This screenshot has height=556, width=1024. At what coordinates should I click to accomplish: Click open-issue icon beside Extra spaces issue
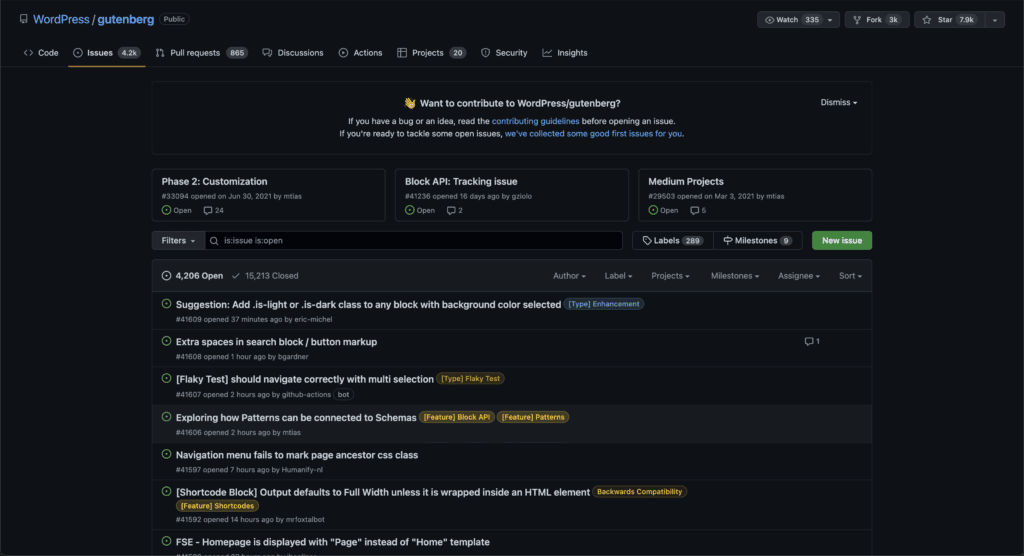[167, 341]
